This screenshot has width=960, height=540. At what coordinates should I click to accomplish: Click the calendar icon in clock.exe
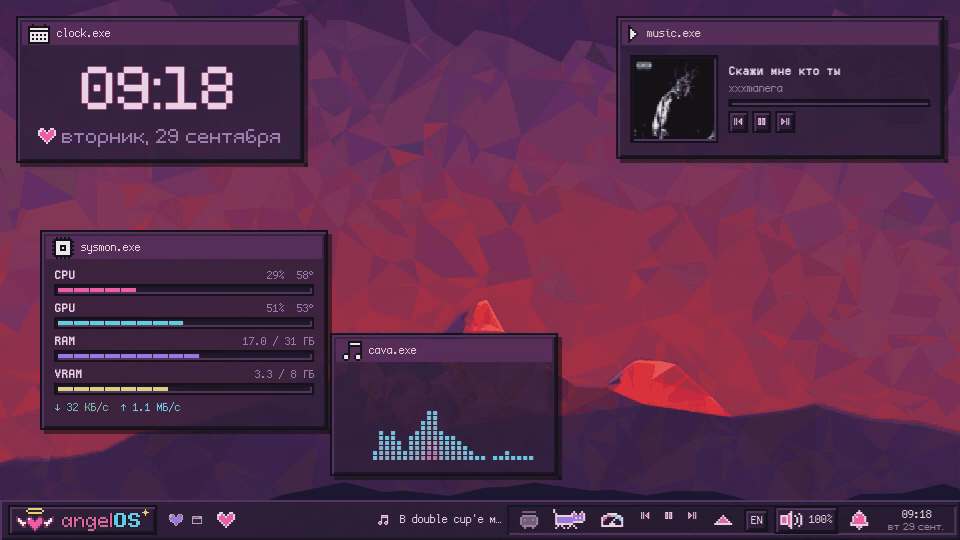click(x=39, y=34)
